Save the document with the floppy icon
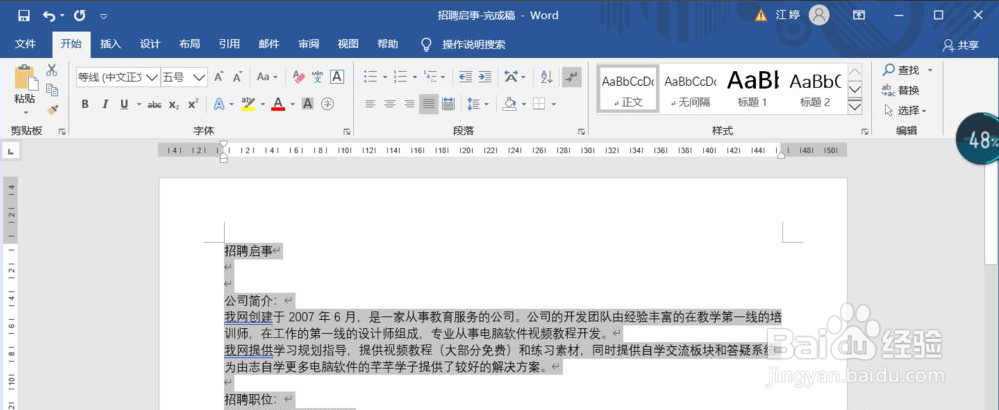Screen dimensions: 999x410 point(24,15)
